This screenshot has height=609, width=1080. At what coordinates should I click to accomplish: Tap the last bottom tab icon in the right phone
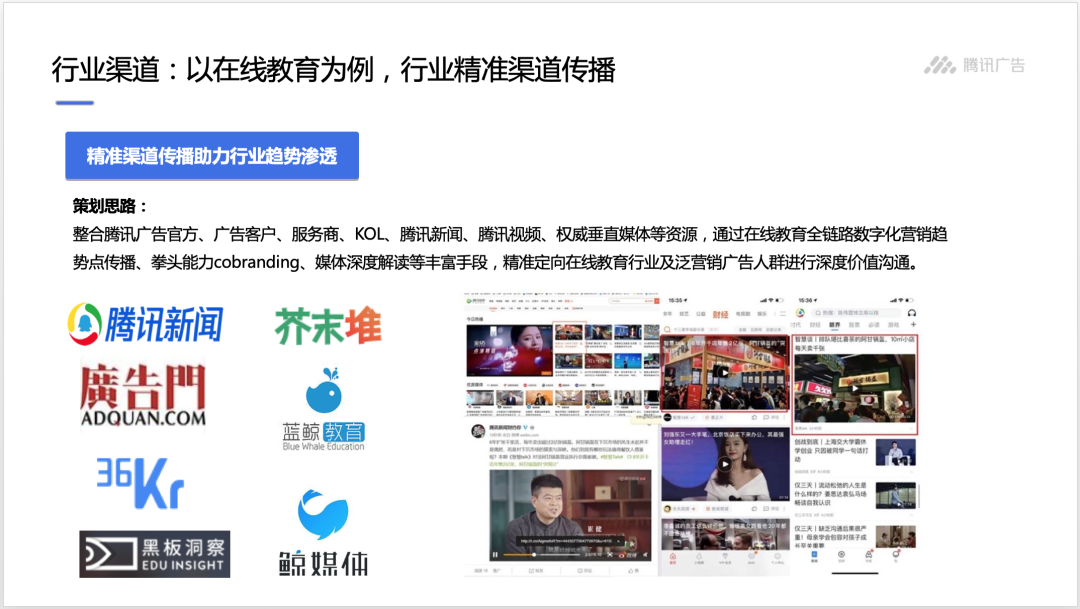pyautogui.click(x=896, y=556)
